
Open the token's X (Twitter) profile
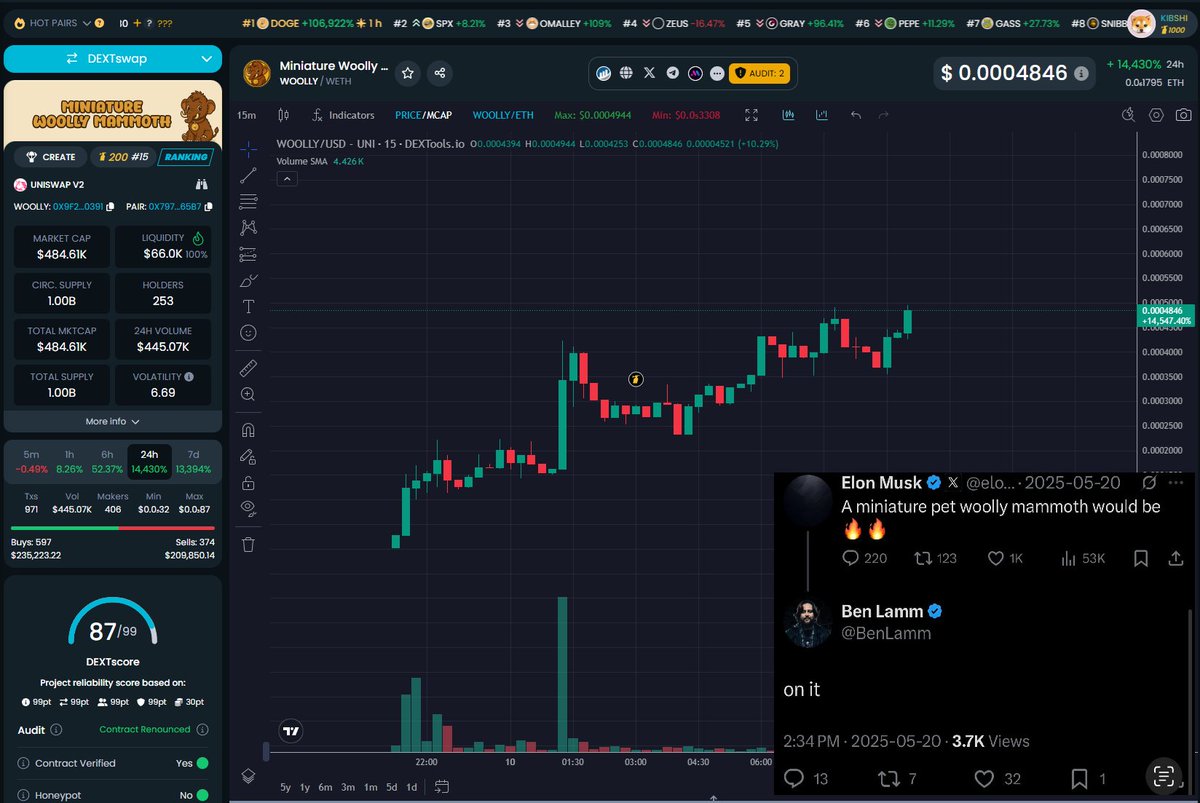(650, 73)
